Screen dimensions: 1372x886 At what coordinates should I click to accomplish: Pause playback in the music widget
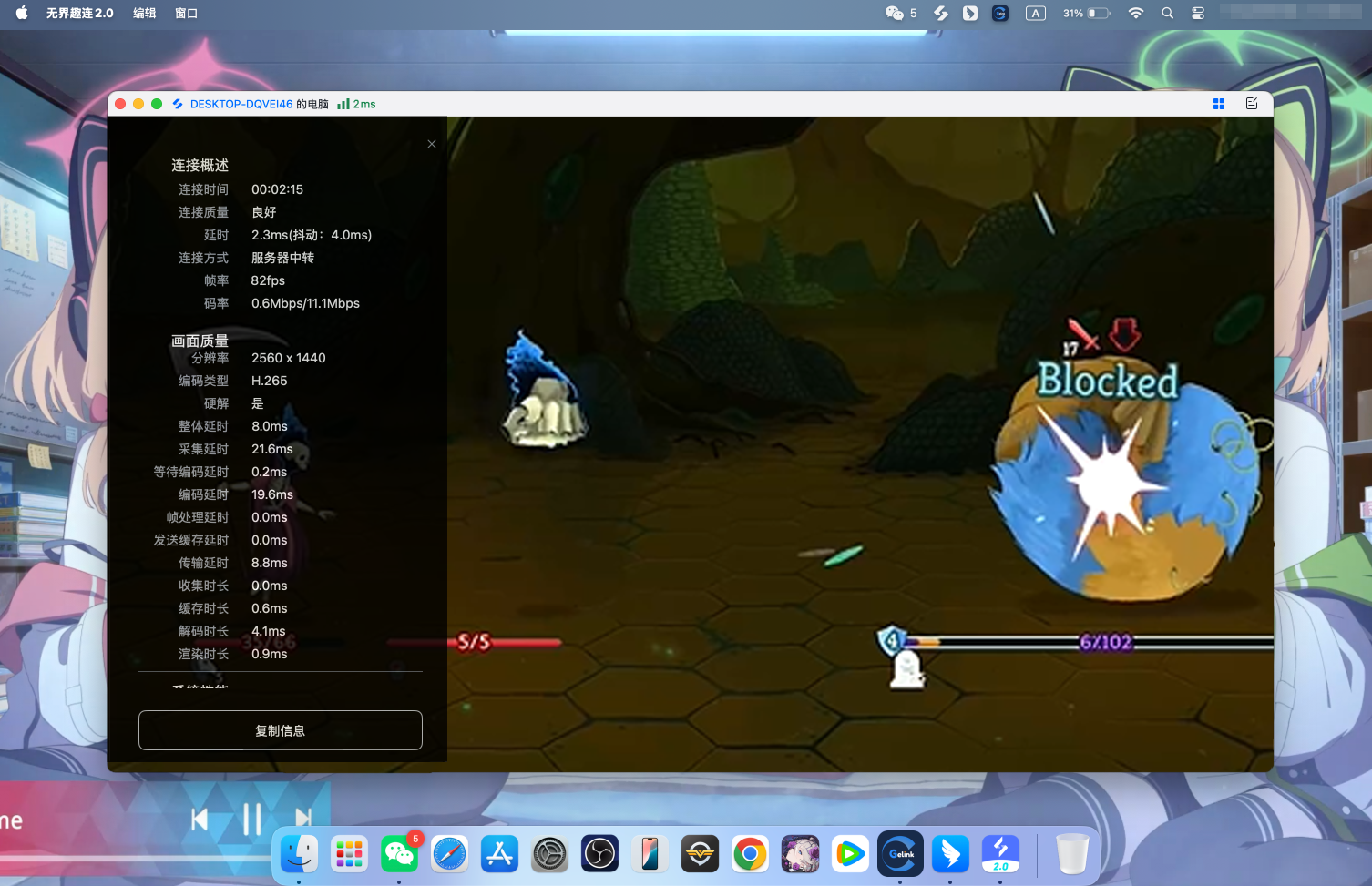point(252,820)
